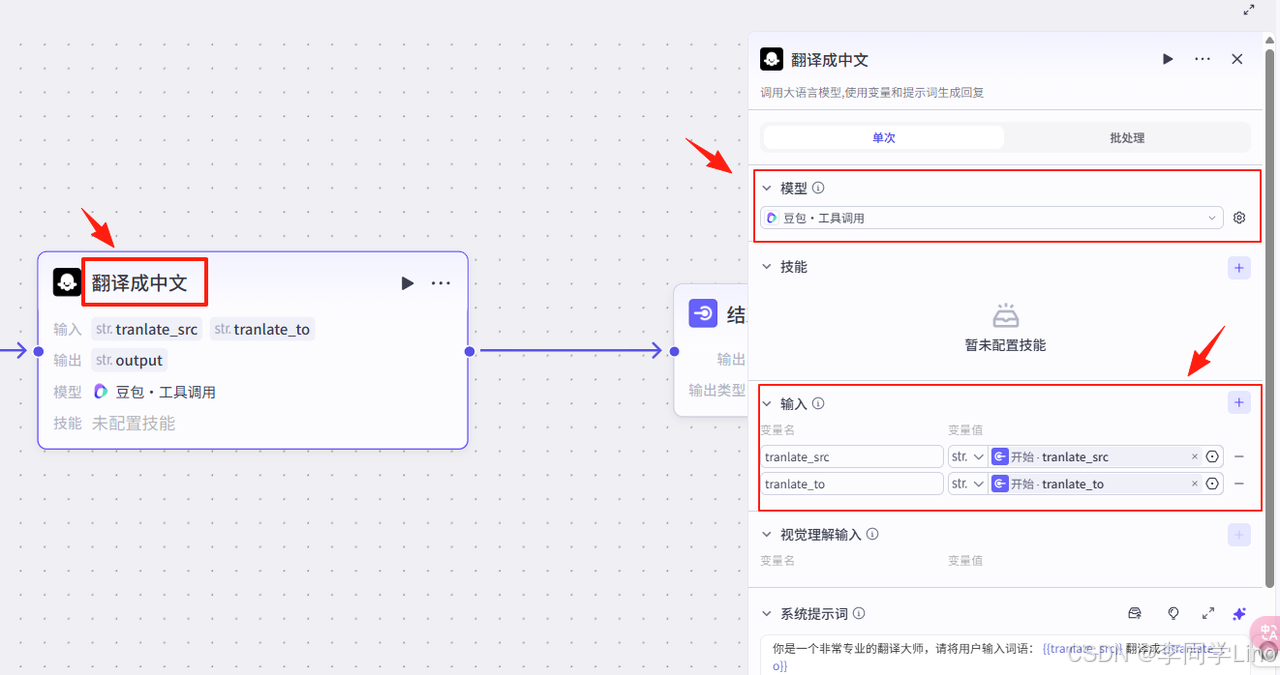Collapse the 模型 section
Viewport: 1280px width, 675px height.
[x=767, y=188]
